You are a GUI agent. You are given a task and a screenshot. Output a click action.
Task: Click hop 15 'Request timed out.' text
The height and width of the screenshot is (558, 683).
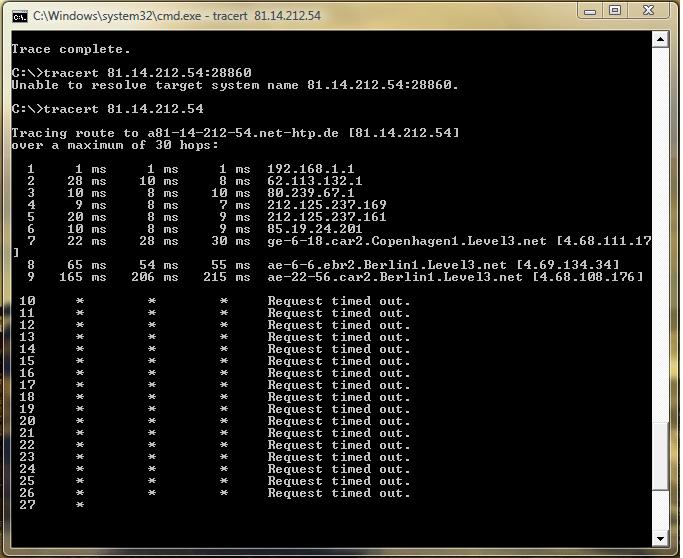[x=339, y=361]
